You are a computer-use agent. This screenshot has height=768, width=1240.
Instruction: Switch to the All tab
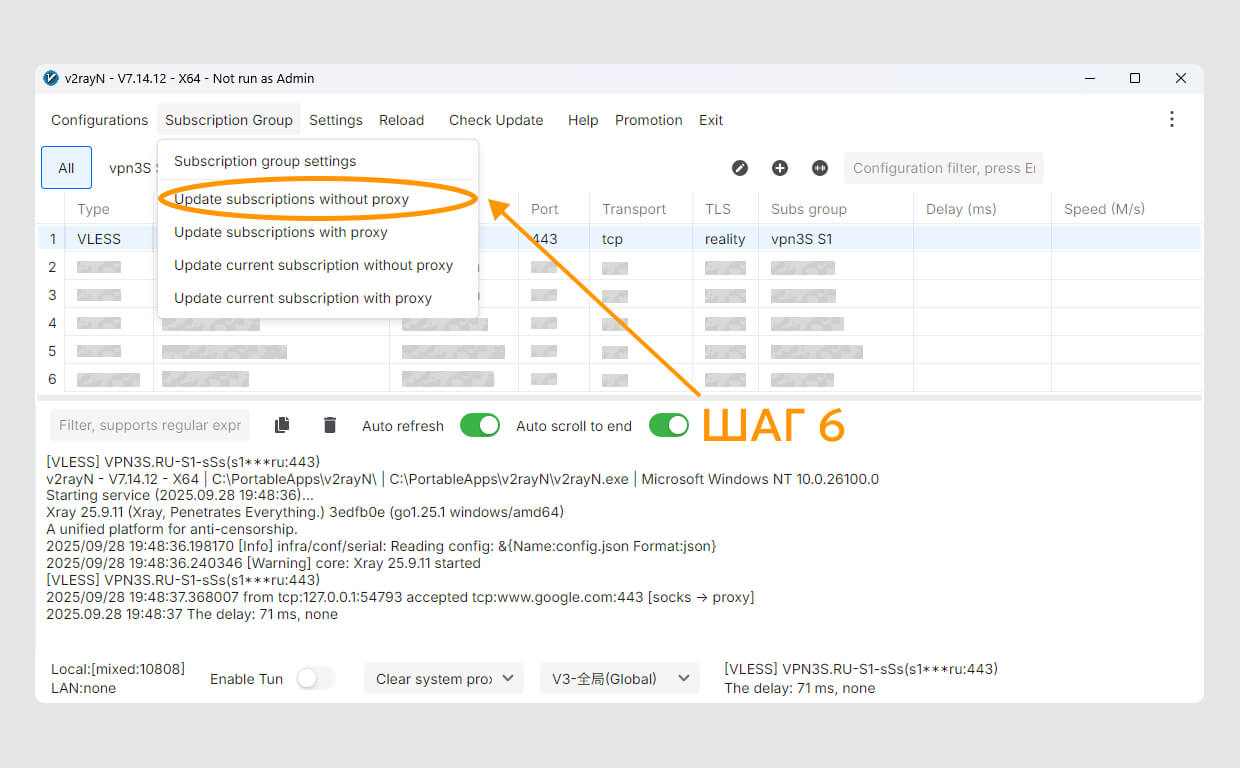click(x=66, y=167)
